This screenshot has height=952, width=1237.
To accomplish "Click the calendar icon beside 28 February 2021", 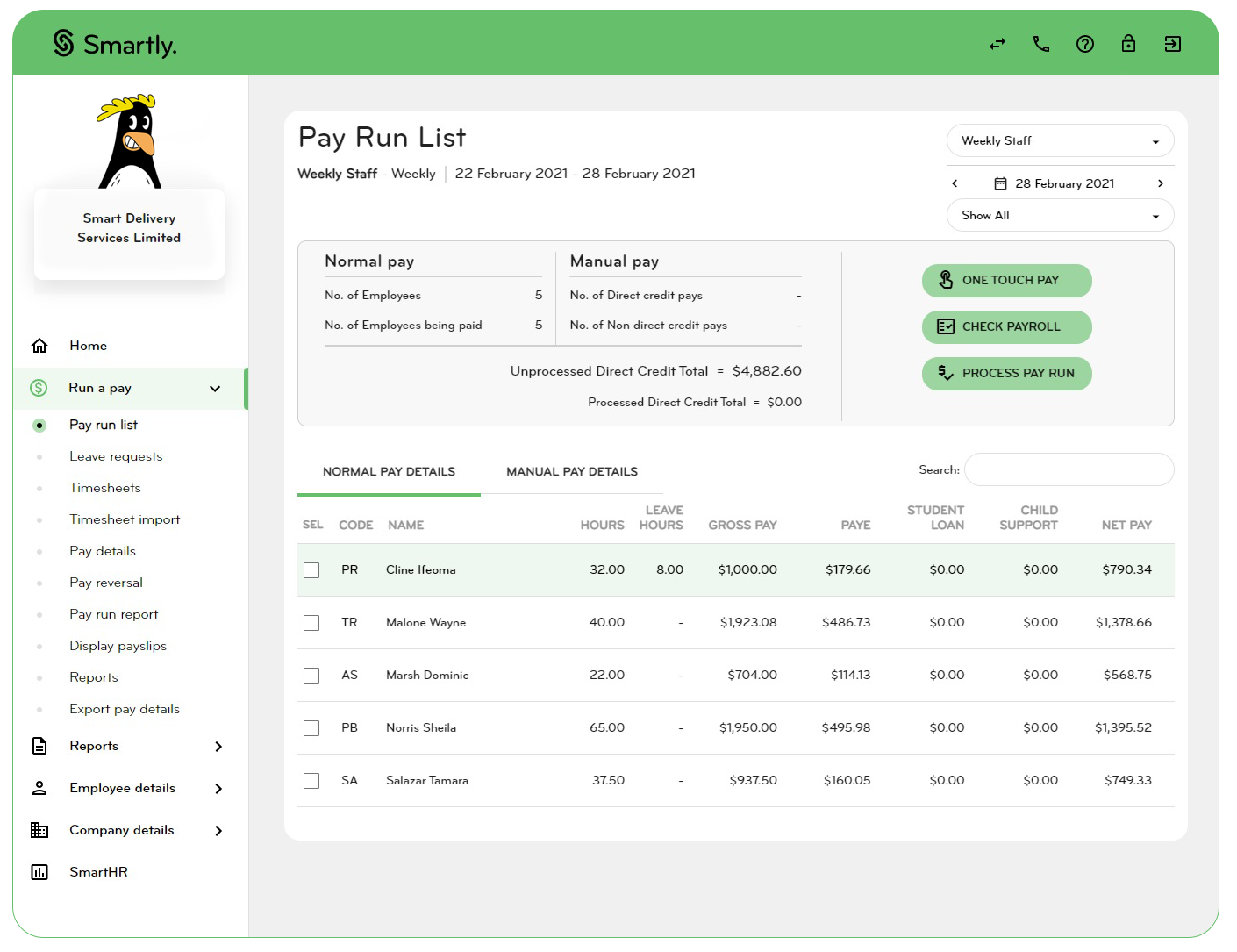I will (1001, 183).
